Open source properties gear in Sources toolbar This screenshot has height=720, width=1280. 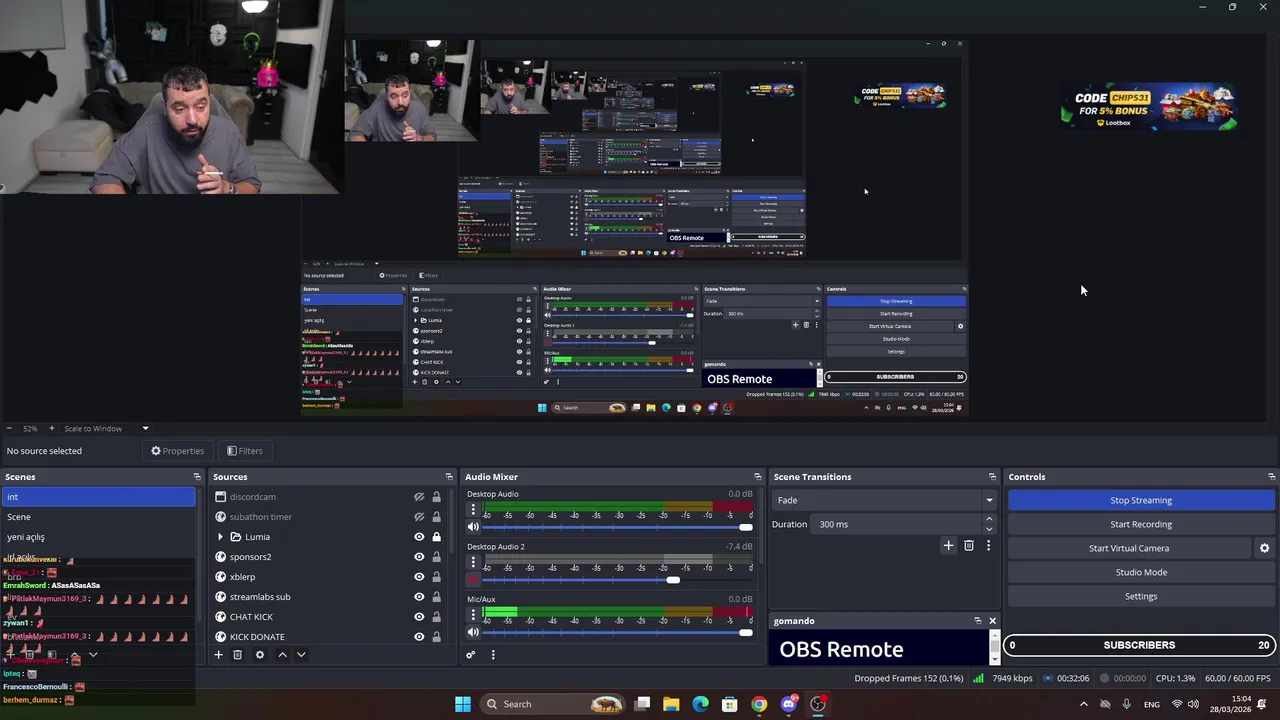[x=259, y=655]
